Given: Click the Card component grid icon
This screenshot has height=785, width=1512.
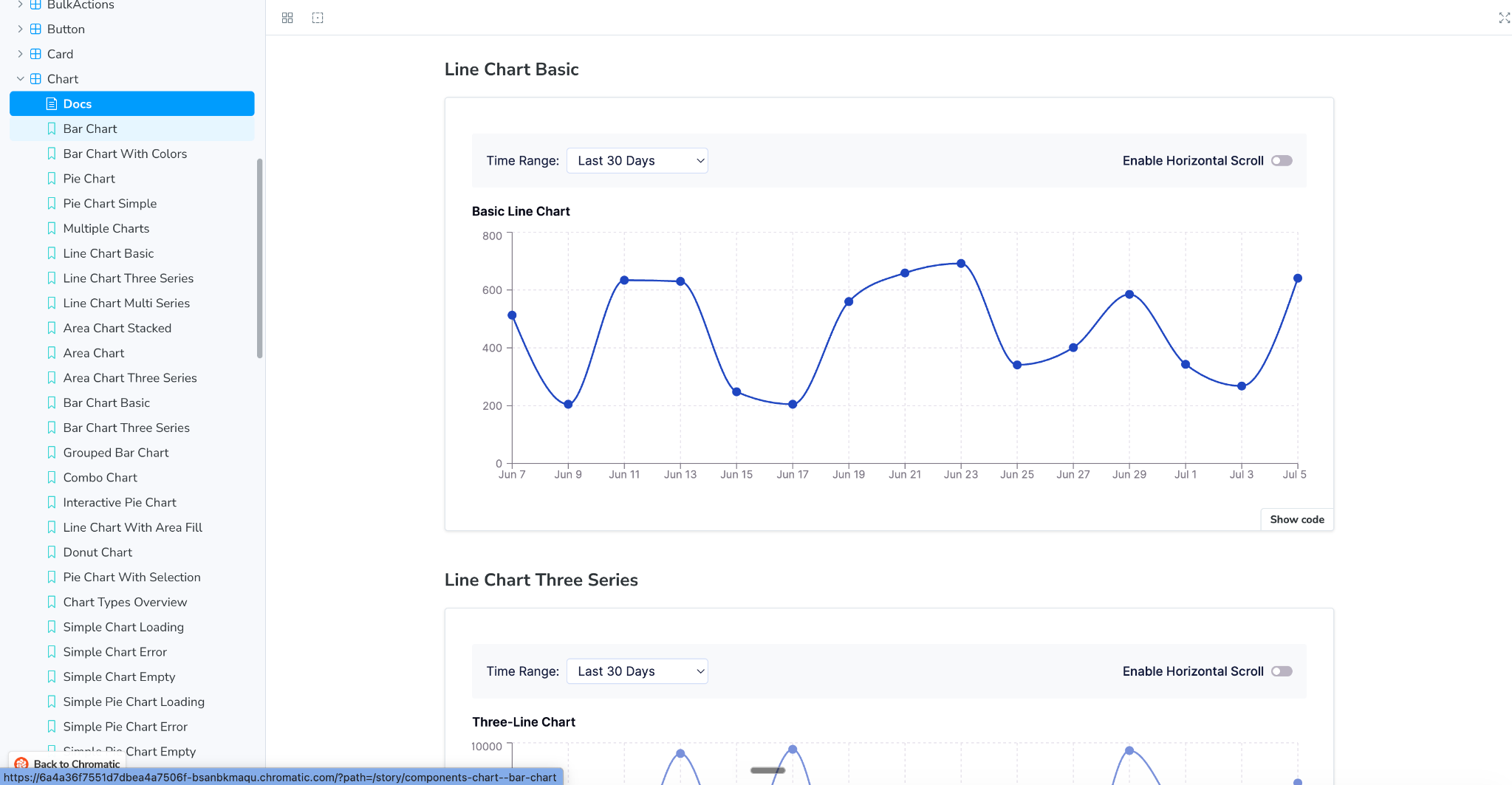Looking at the screenshot, I should [x=35, y=54].
